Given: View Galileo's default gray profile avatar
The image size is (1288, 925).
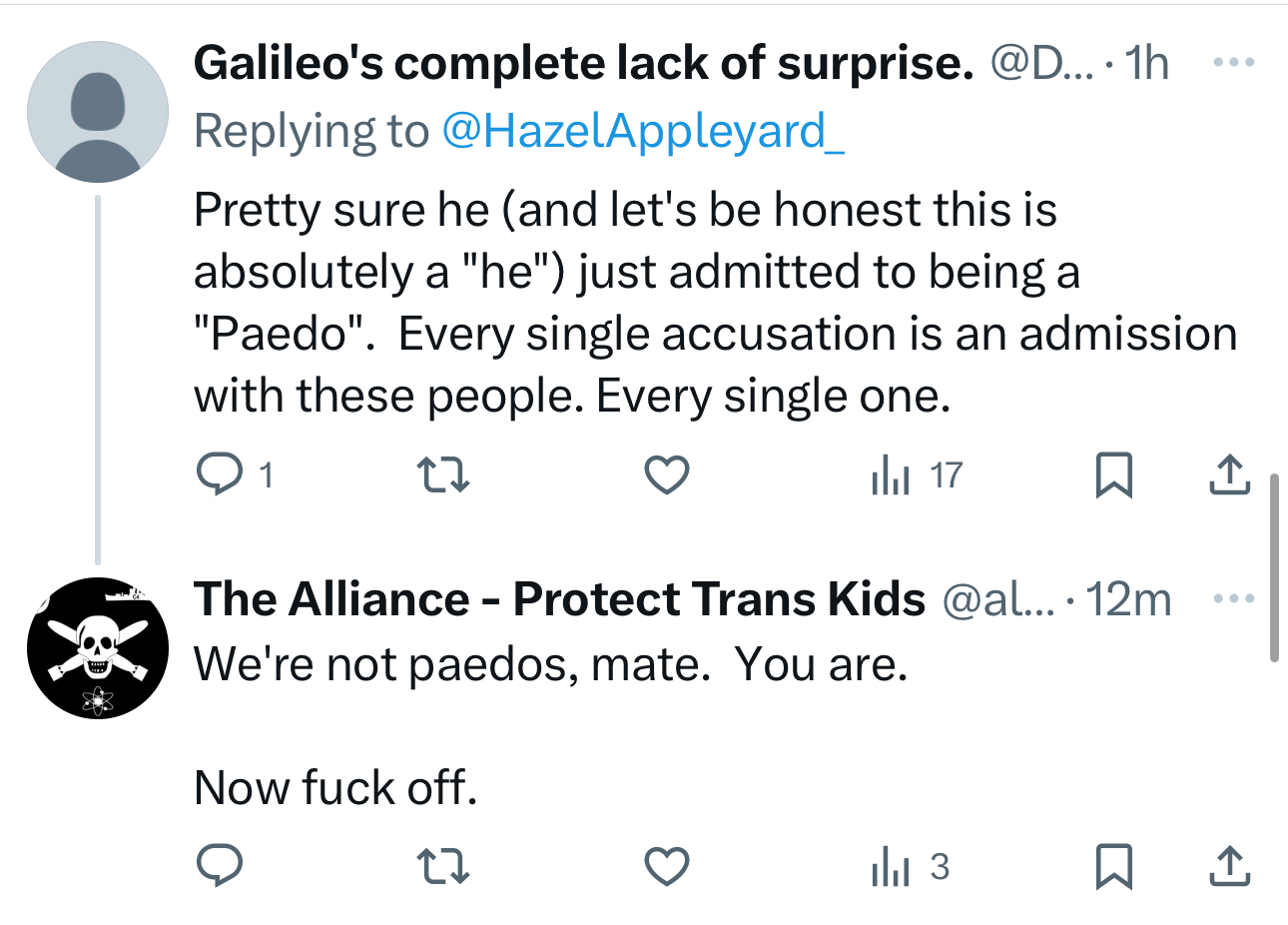Looking at the screenshot, I should click(x=98, y=112).
